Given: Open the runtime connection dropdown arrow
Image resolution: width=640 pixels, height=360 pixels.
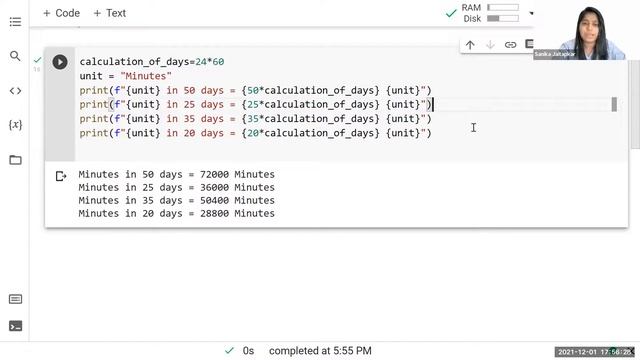Looking at the screenshot, I should 531,13.
